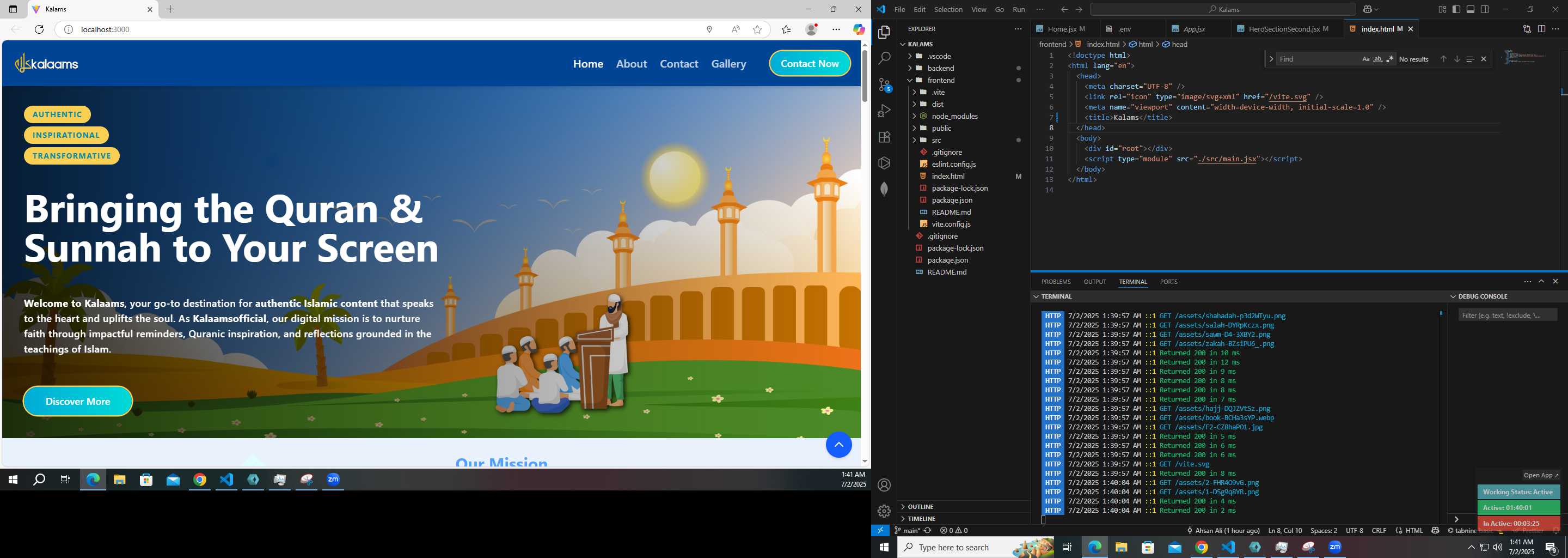This screenshot has height=558, width=1568.
Task: Click the Customize Layout icon
Action: pyautogui.click(x=1442, y=9)
